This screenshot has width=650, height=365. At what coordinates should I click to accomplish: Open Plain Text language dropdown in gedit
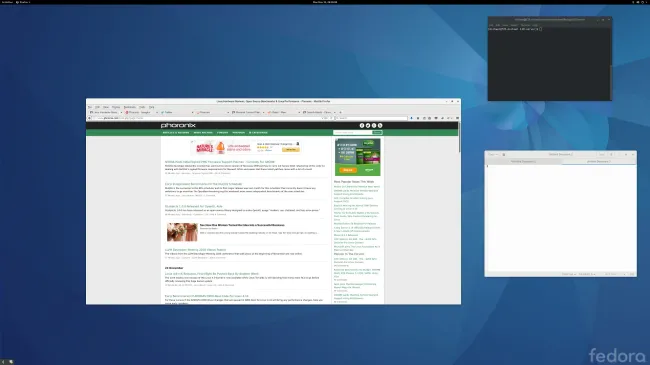point(569,274)
